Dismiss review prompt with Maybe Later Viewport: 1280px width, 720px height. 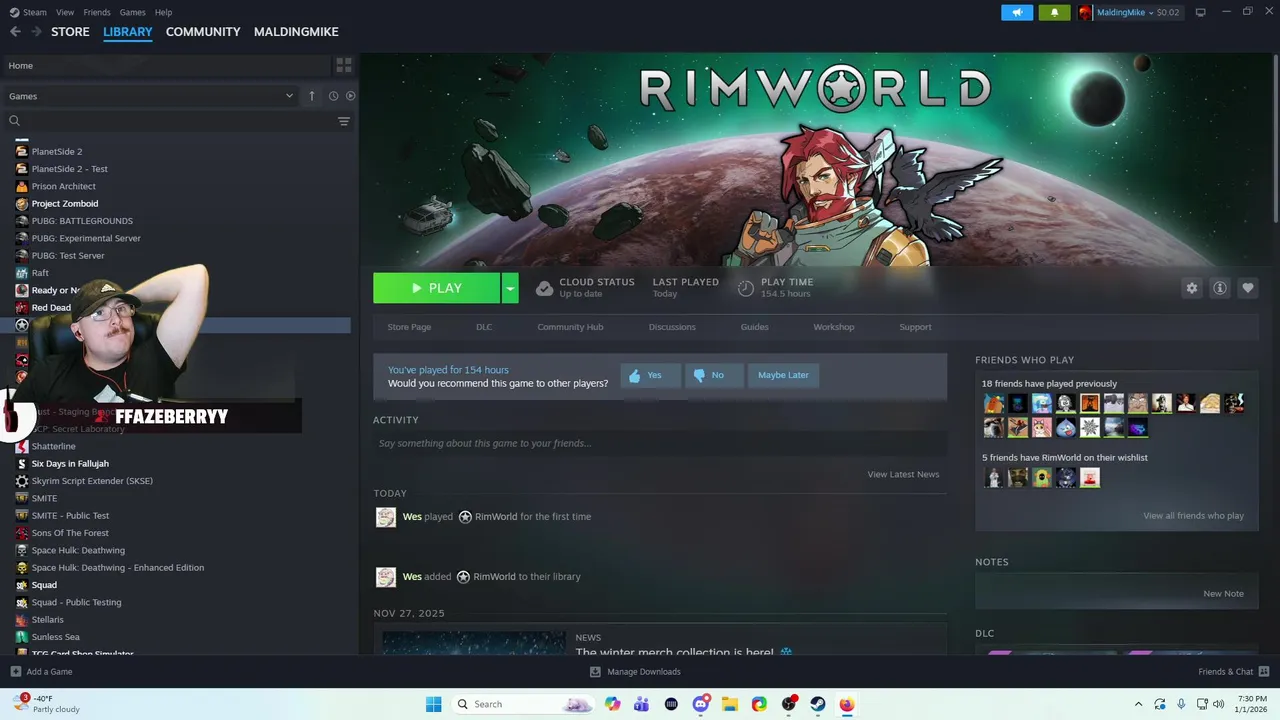point(783,375)
